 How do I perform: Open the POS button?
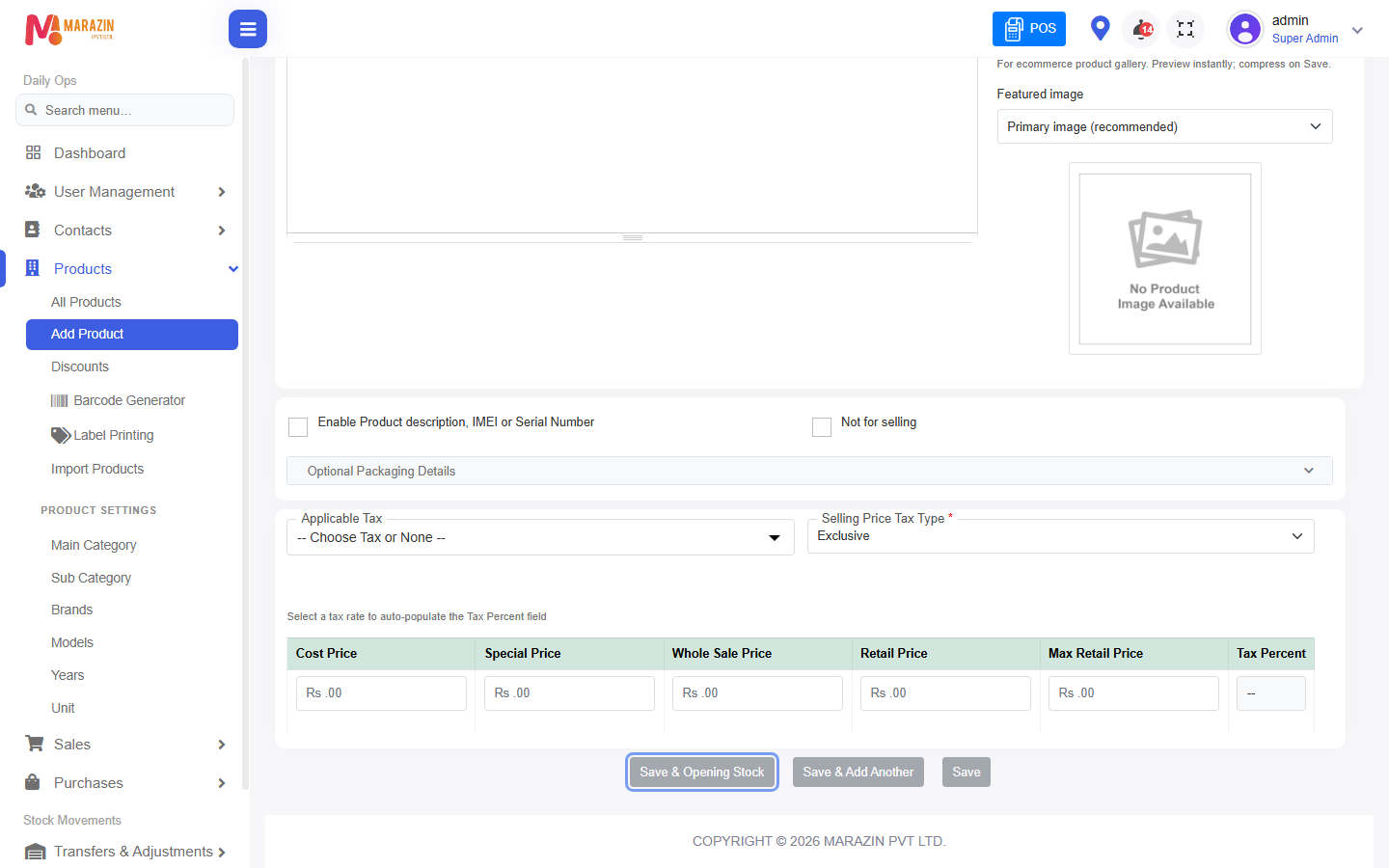coord(1029,29)
